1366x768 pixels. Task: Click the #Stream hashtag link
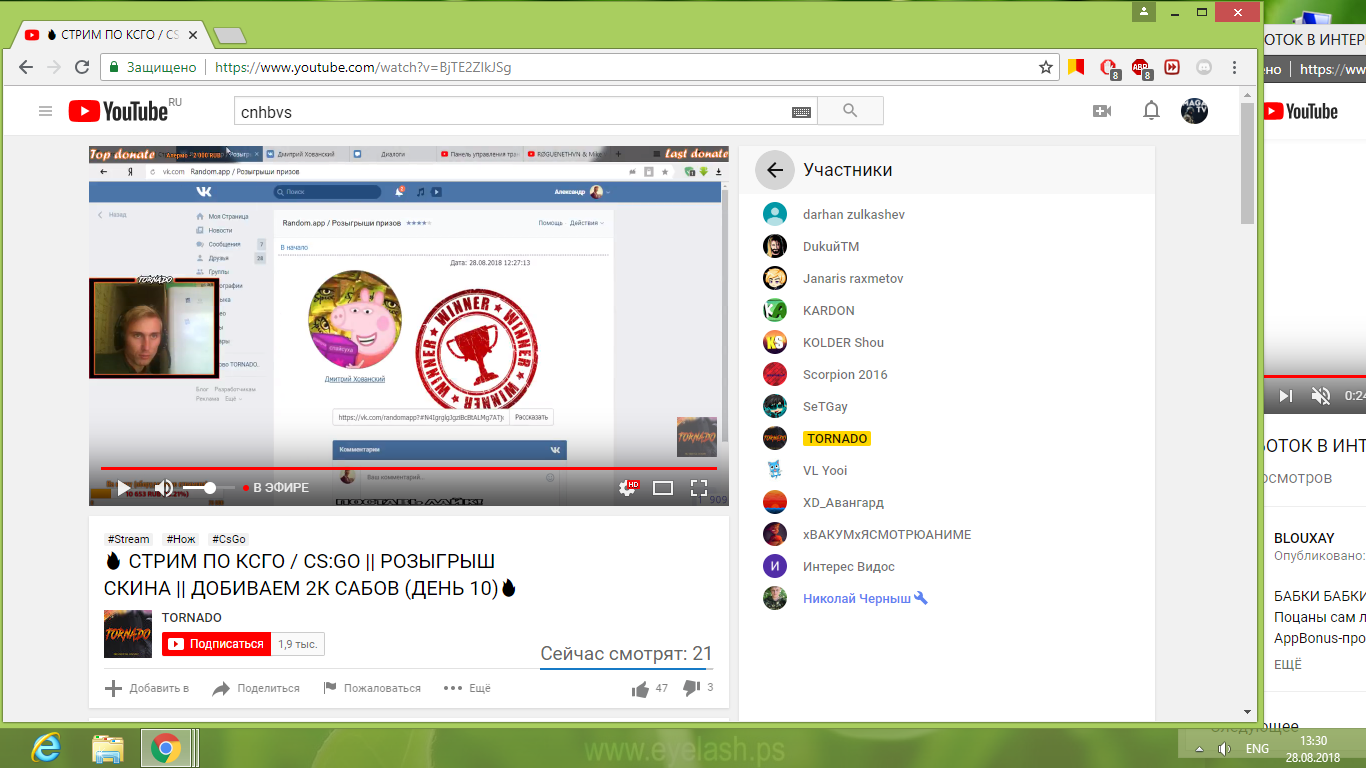point(128,539)
